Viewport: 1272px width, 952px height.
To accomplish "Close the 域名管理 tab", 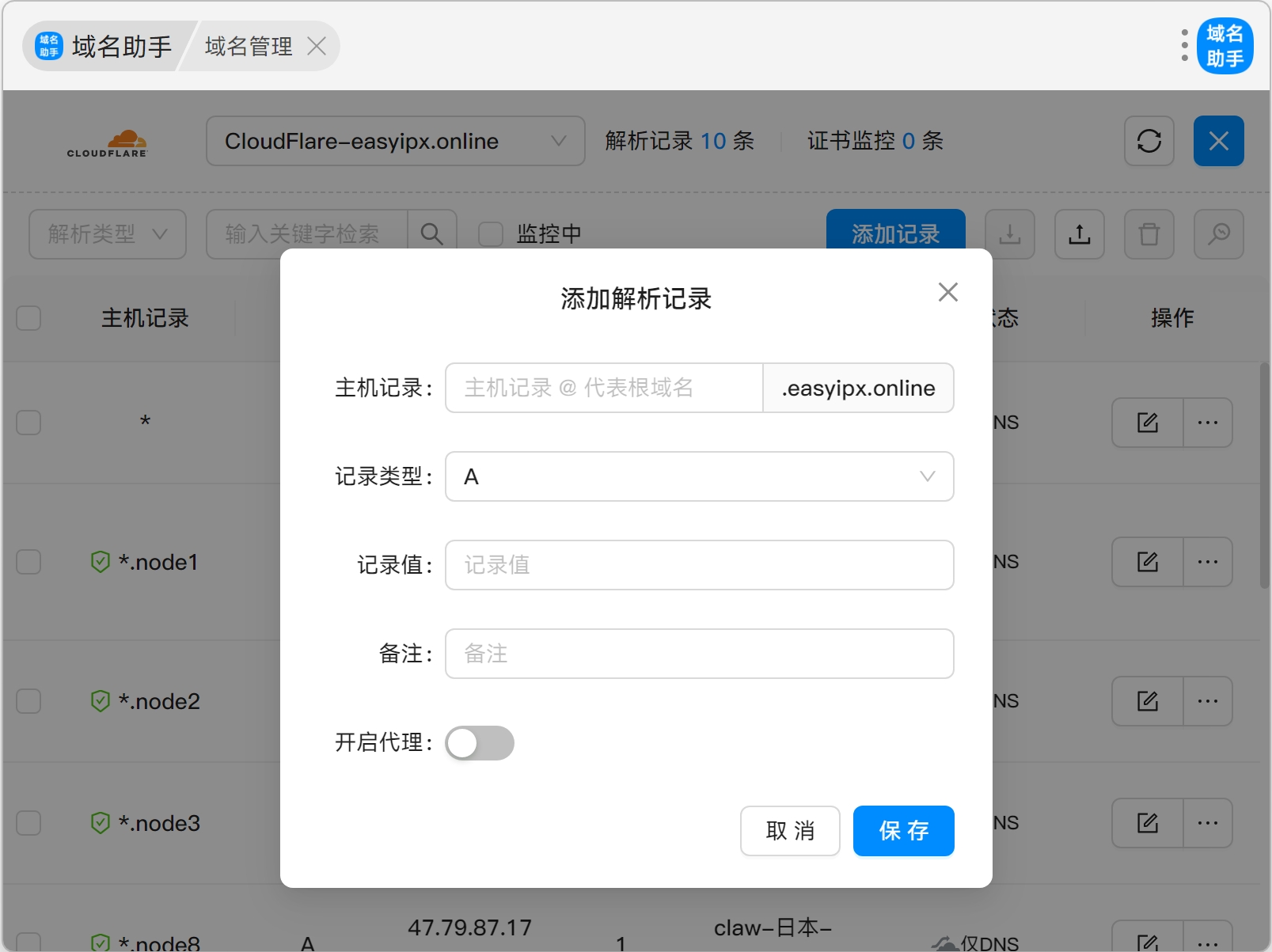I will click(x=317, y=46).
